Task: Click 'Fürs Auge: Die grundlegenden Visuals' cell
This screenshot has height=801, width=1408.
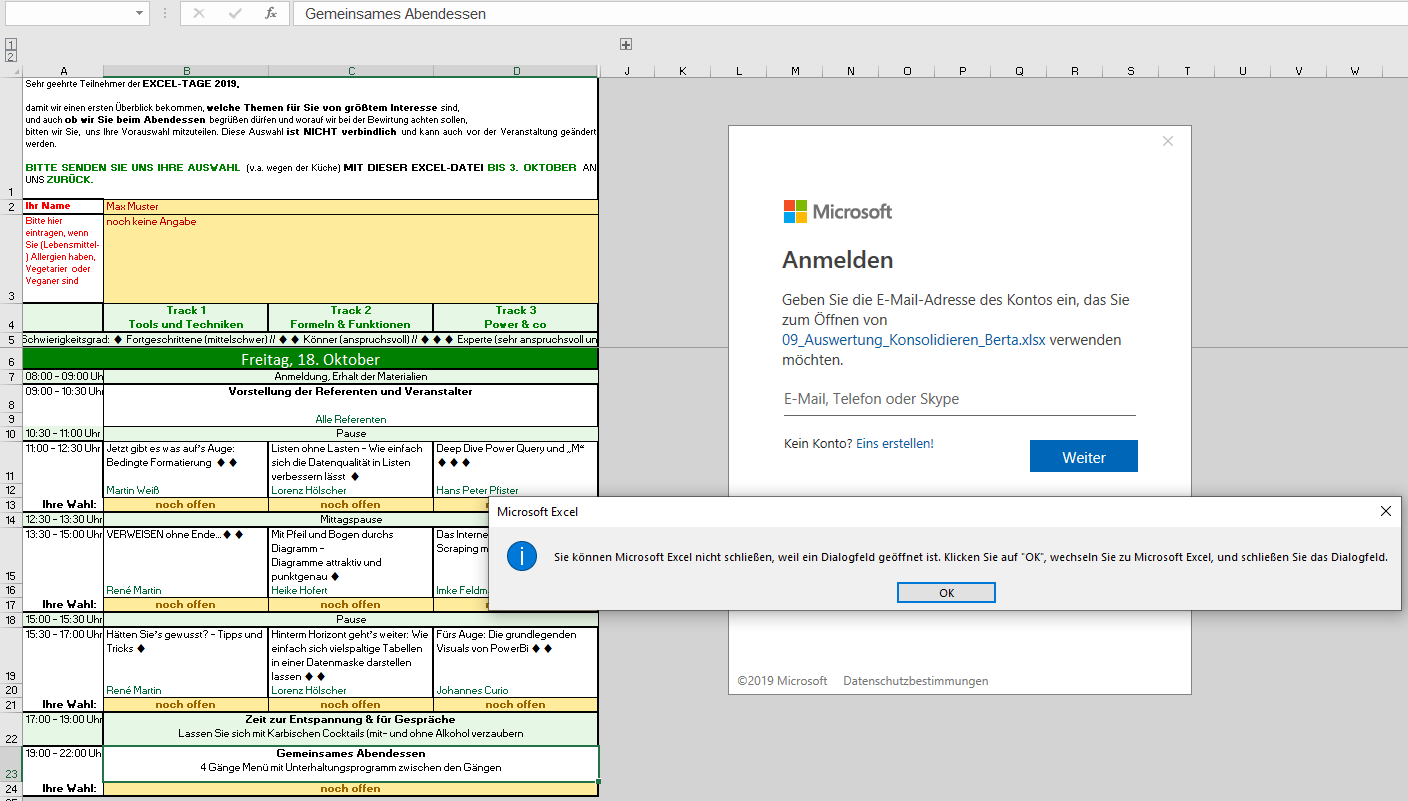Action: coord(516,655)
